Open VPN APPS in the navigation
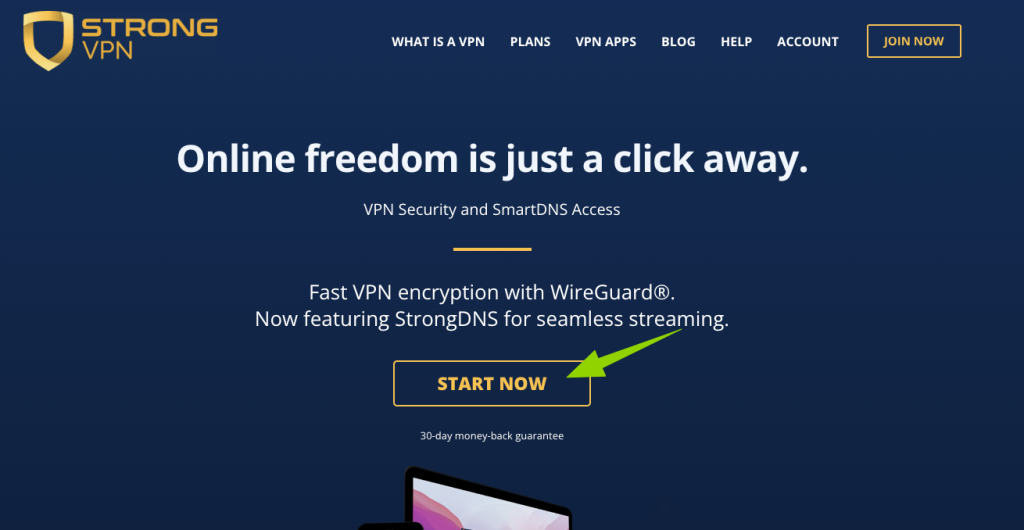 pos(606,42)
